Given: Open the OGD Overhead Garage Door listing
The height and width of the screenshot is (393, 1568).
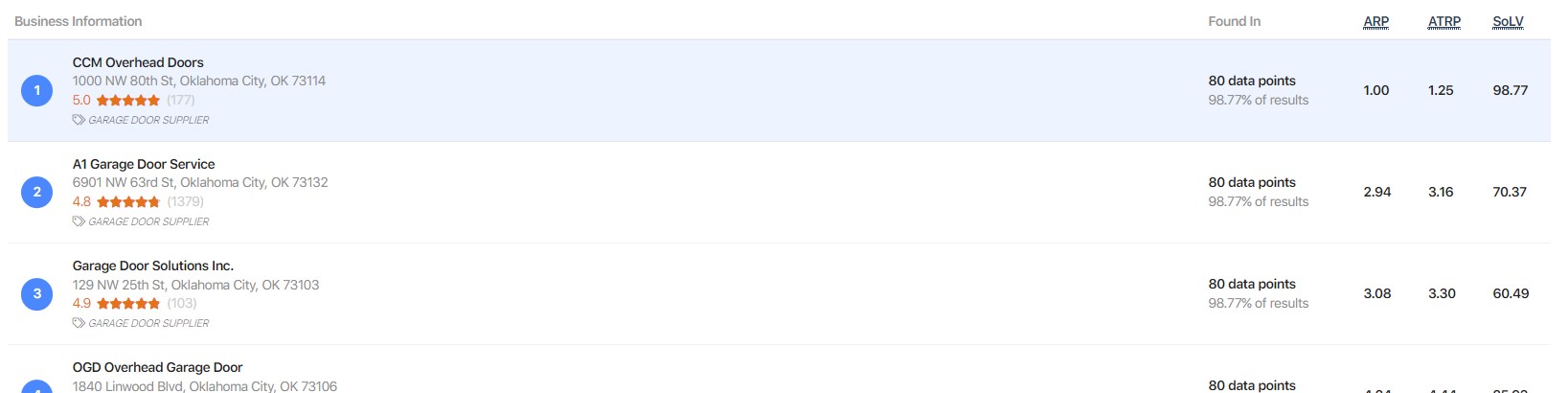Looking at the screenshot, I should (x=157, y=367).
